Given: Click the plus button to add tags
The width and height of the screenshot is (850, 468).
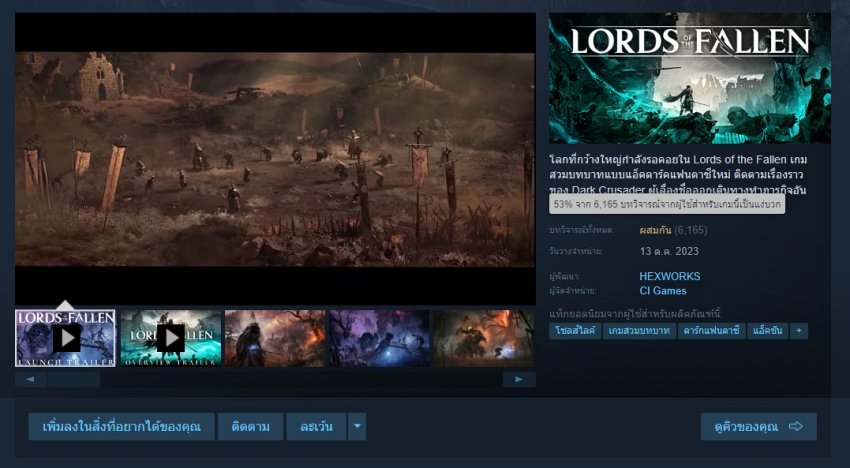Looking at the screenshot, I should [799, 331].
